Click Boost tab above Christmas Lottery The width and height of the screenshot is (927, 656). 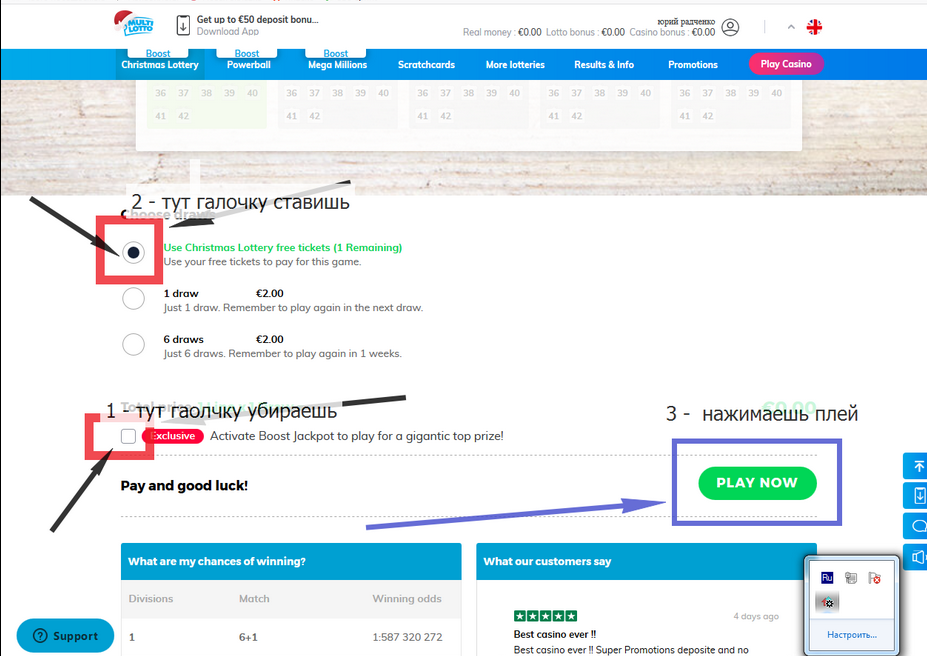[158, 54]
